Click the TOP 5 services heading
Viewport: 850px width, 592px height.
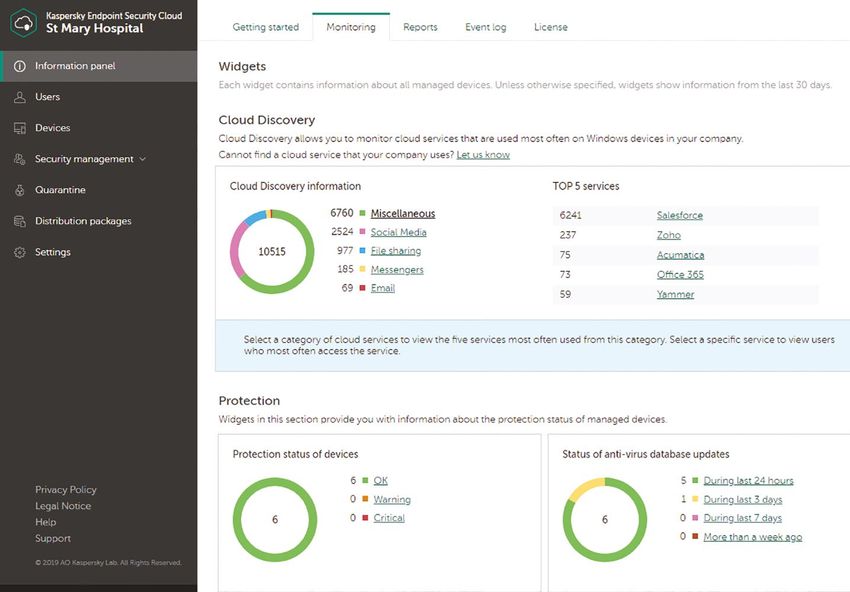pyautogui.click(x=585, y=186)
